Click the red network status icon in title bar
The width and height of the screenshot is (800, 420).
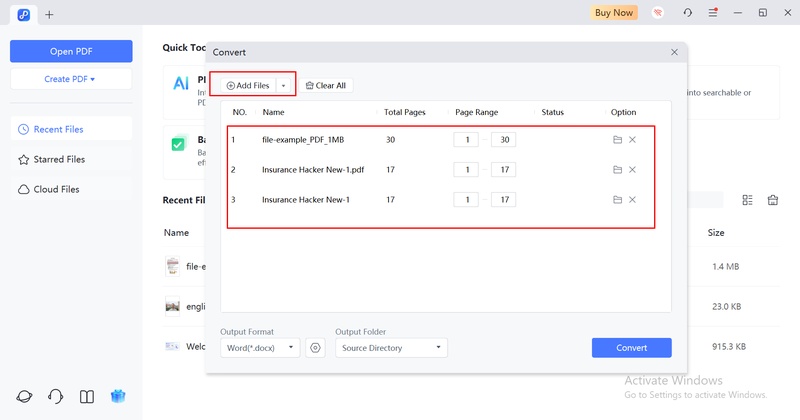658,13
